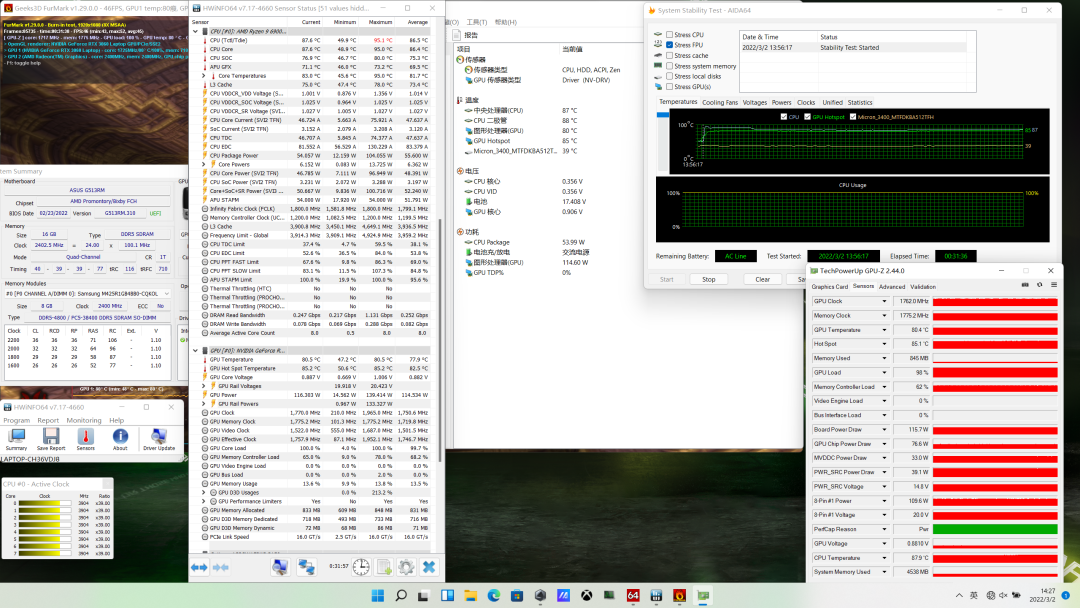The width and height of the screenshot is (1080, 608).
Task: Open the HWiNFO Summary icon
Action: [16, 437]
